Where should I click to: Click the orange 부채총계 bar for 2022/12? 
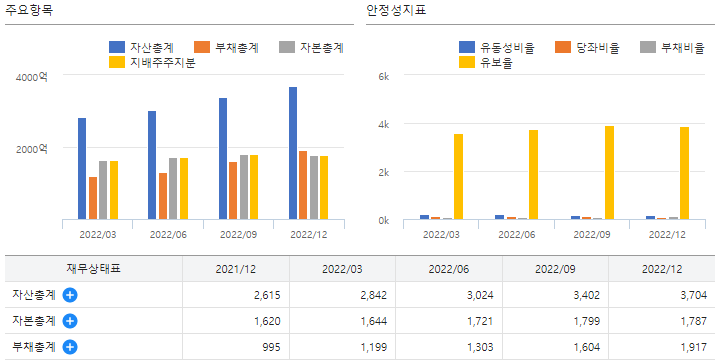click(x=303, y=185)
